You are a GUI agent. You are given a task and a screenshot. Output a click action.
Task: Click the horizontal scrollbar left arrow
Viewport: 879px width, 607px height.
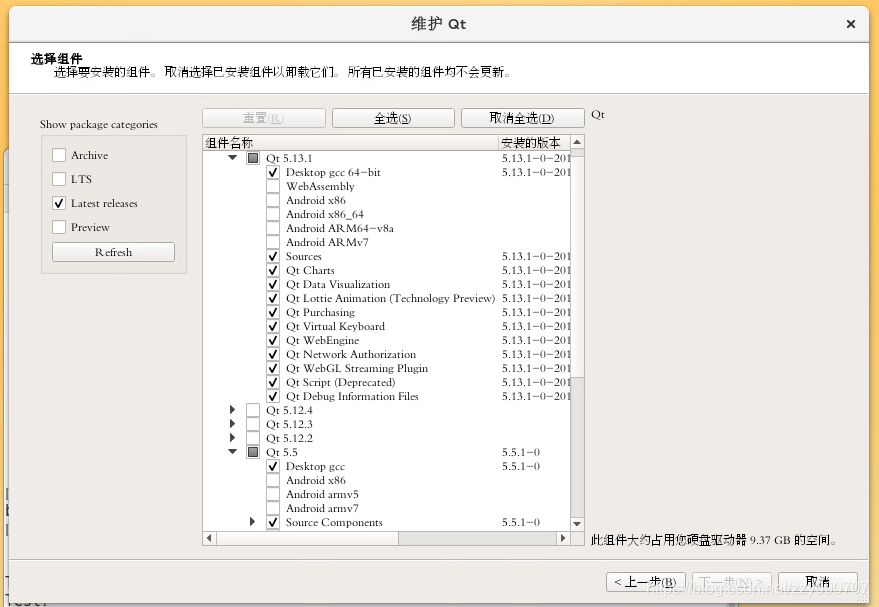point(209,538)
